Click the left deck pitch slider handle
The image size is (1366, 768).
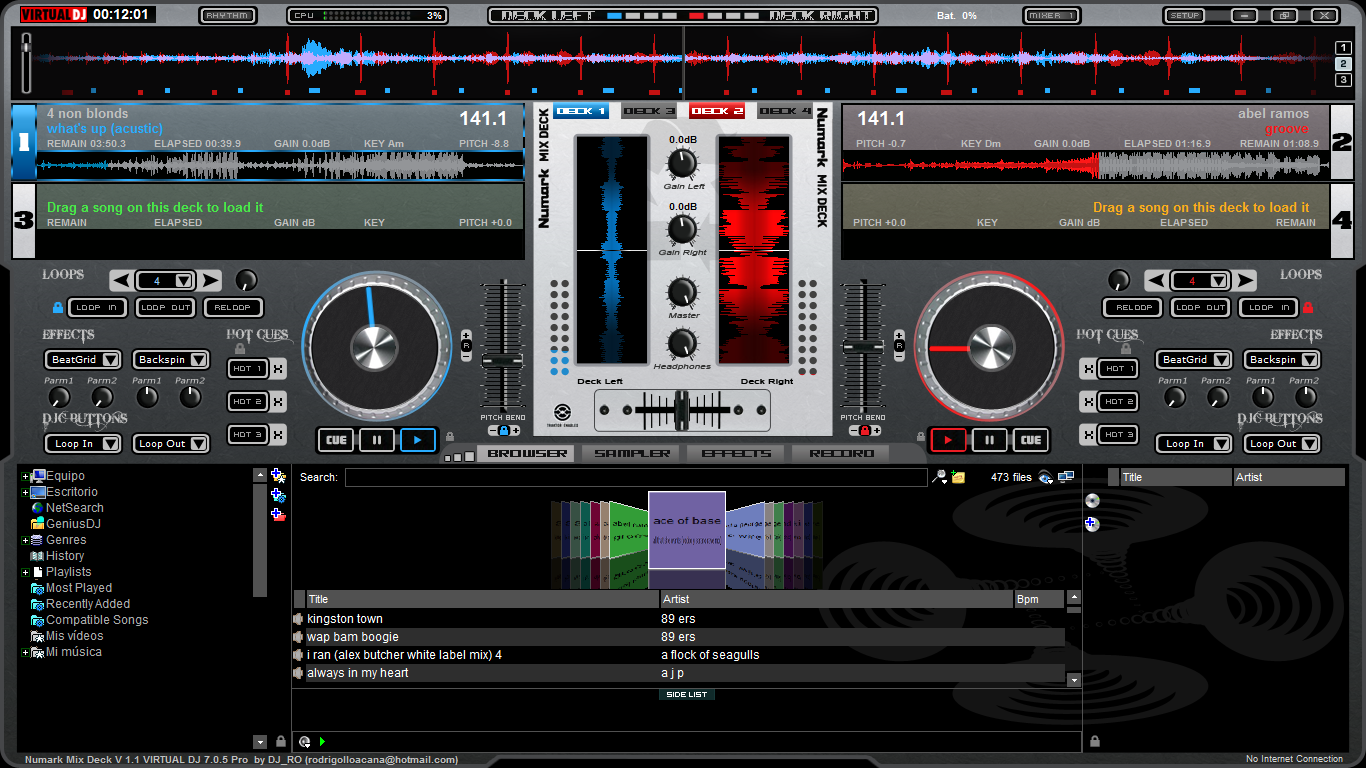[x=502, y=360]
